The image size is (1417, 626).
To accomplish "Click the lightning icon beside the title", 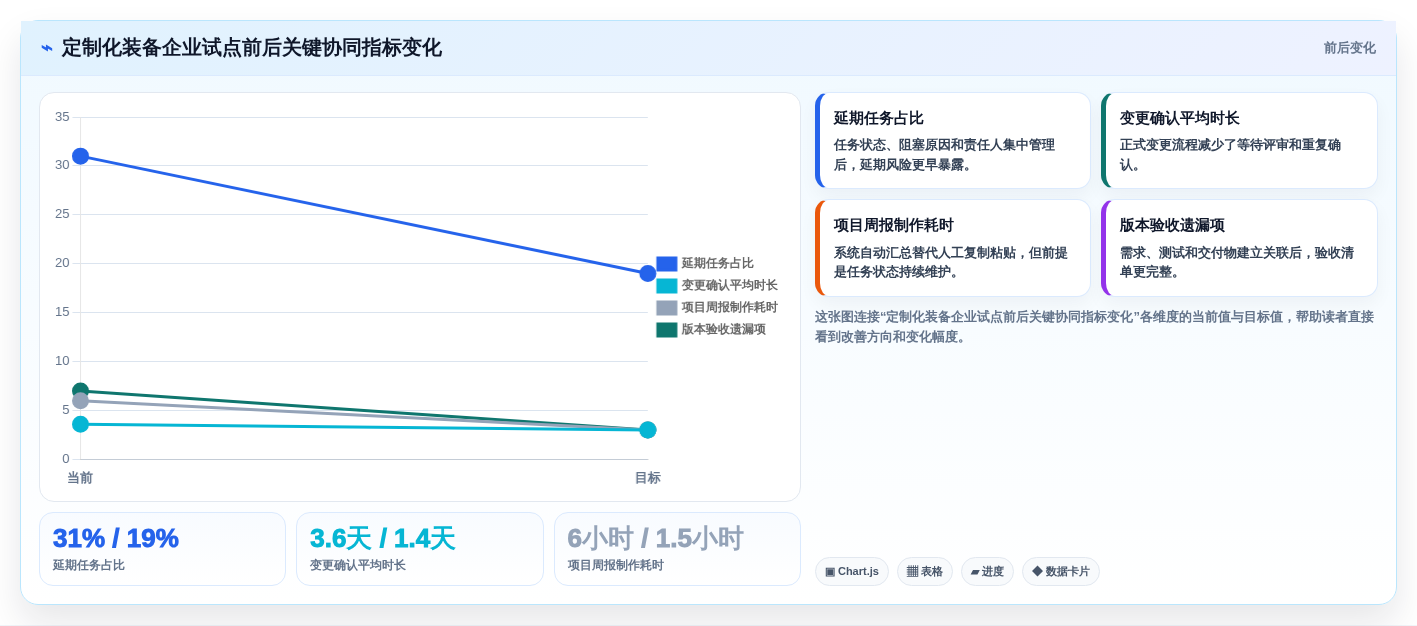I will pyautogui.click(x=47, y=48).
